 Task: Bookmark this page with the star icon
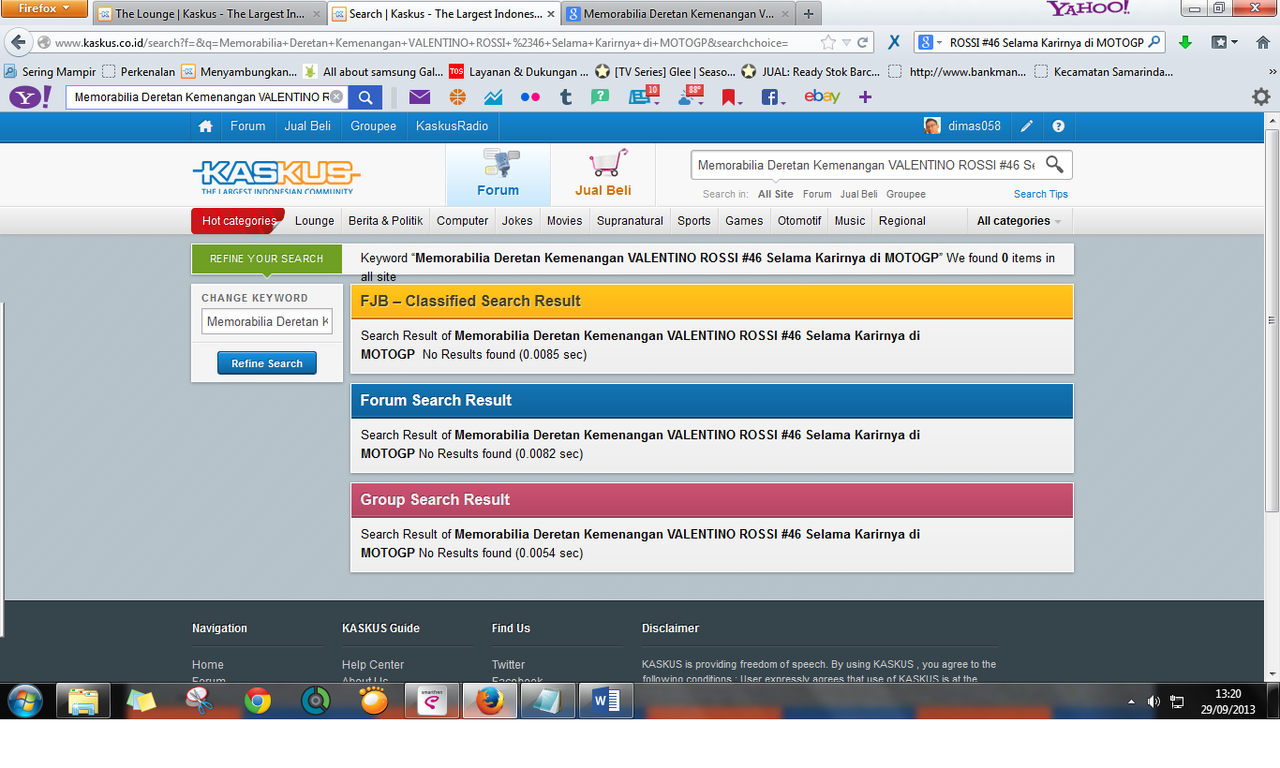point(828,43)
